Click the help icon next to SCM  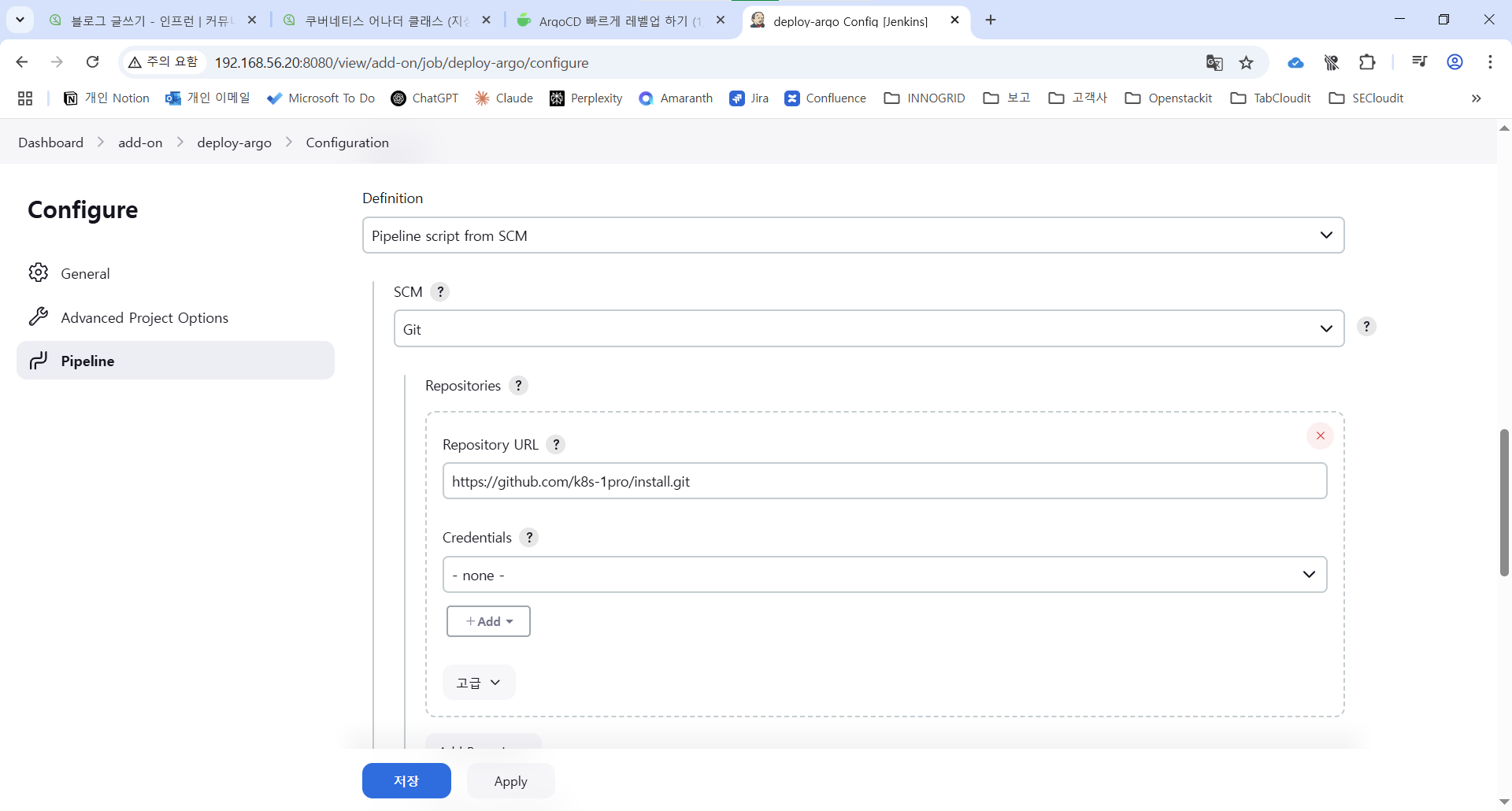click(440, 292)
